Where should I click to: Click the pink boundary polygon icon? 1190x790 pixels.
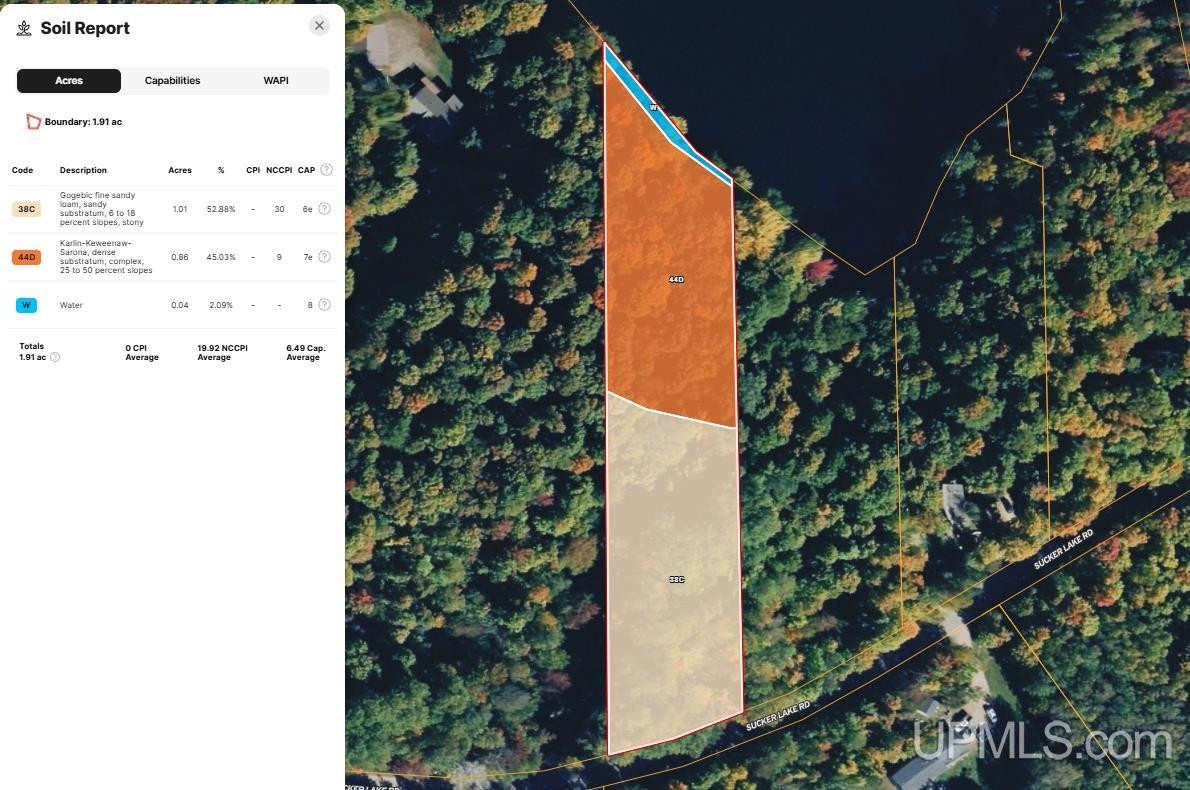coord(33,121)
